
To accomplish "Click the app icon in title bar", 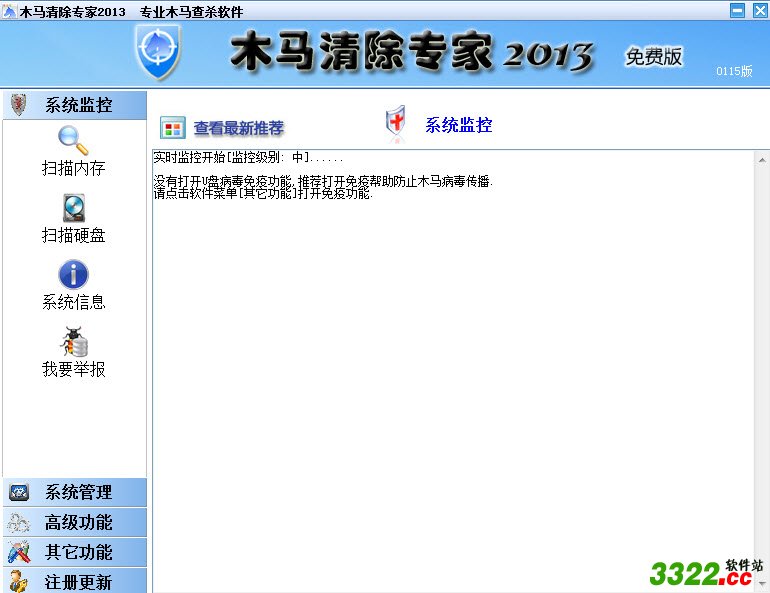I will tap(9, 11).
